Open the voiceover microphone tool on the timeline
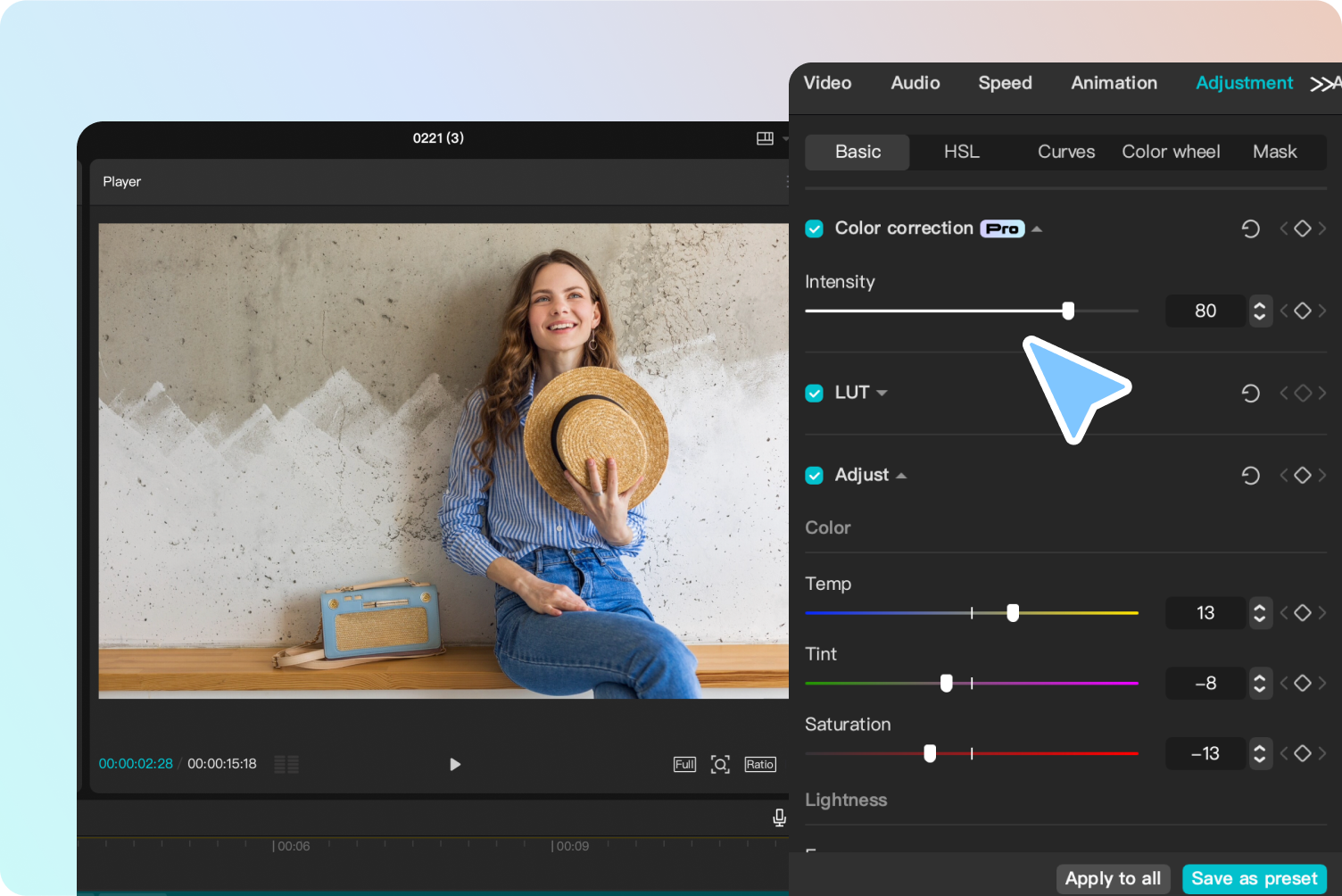 click(777, 817)
